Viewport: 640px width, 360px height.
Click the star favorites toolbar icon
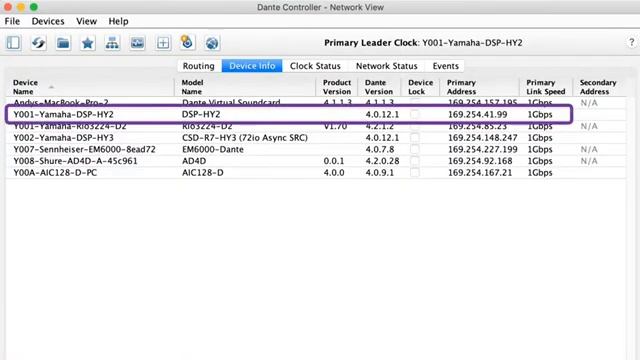87,43
